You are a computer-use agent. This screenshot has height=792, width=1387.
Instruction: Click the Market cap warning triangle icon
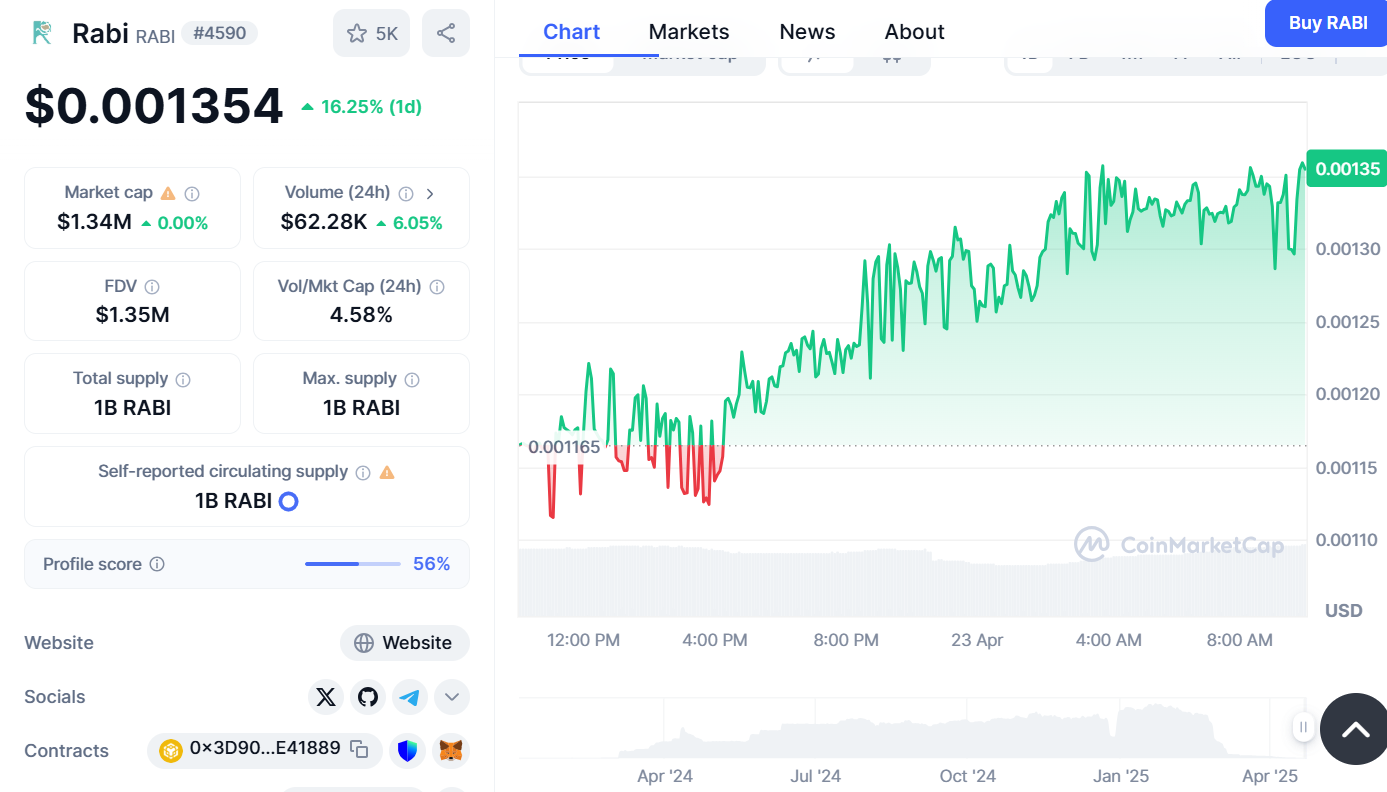[168, 193]
